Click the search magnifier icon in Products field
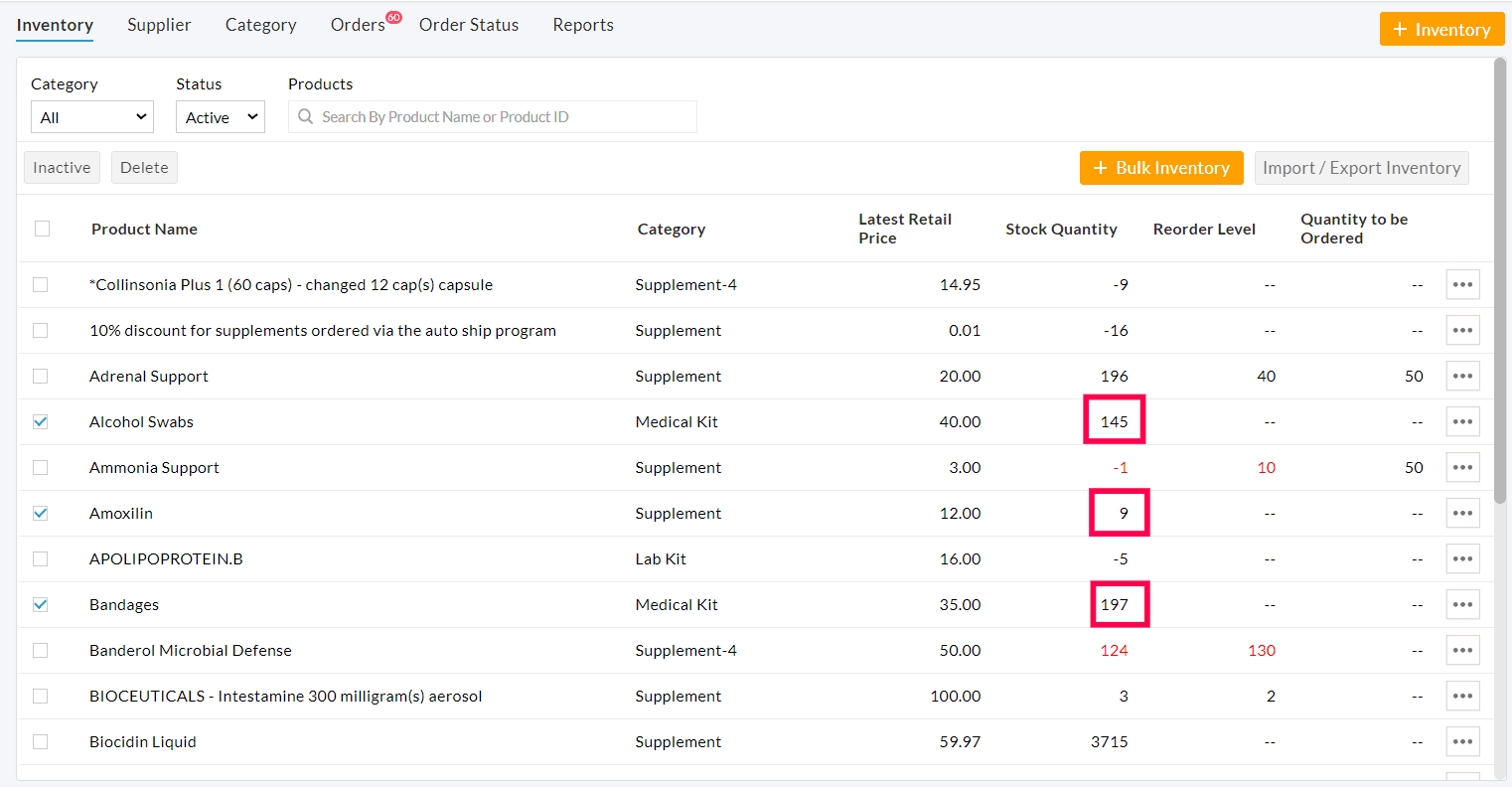This screenshot has width=1512, height=787. pos(305,117)
